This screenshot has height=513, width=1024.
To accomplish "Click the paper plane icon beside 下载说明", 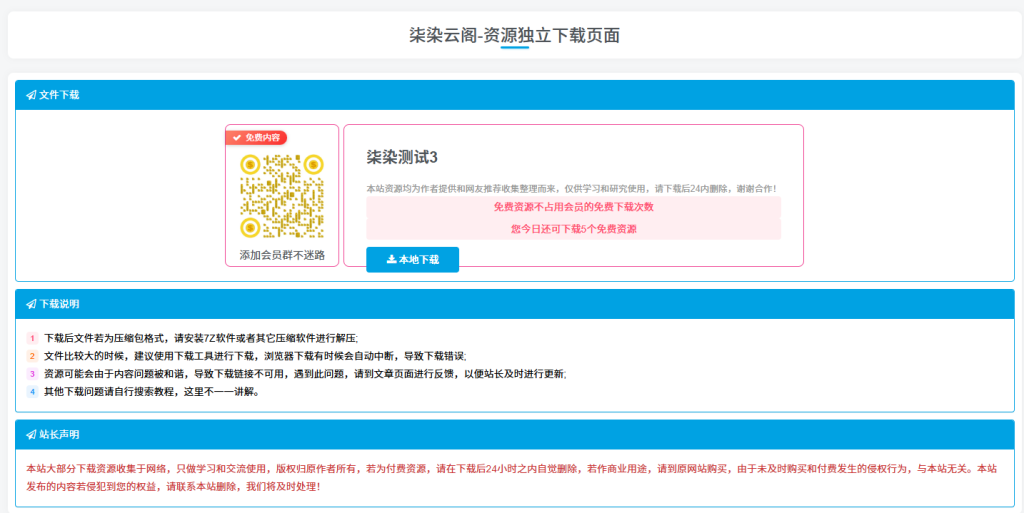I will tap(31, 304).
